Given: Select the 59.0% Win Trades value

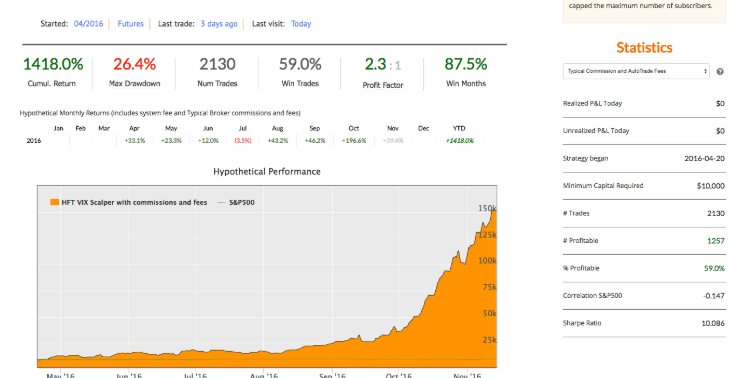Looking at the screenshot, I should click(x=300, y=64).
